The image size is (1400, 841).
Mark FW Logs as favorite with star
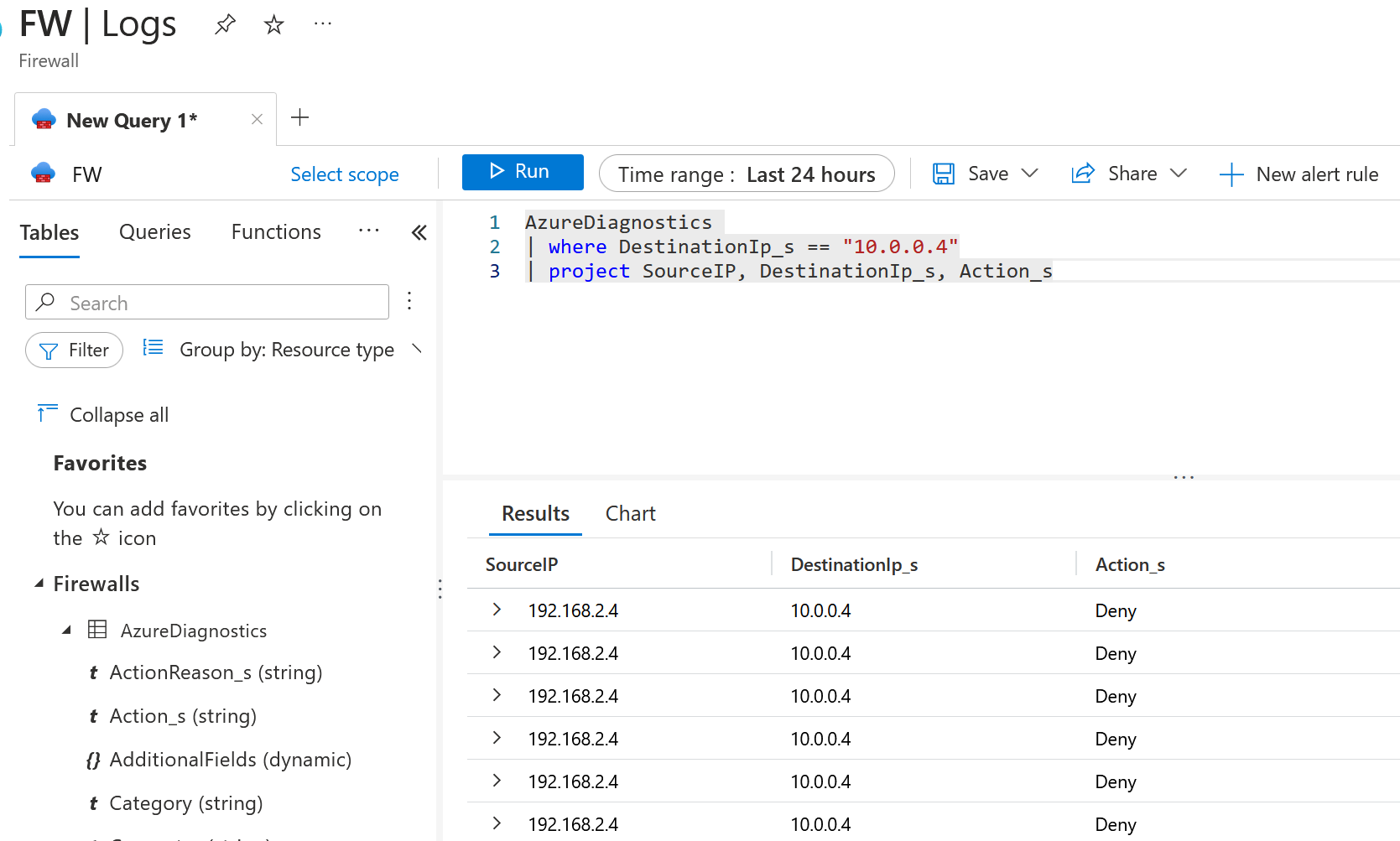pyautogui.click(x=273, y=24)
